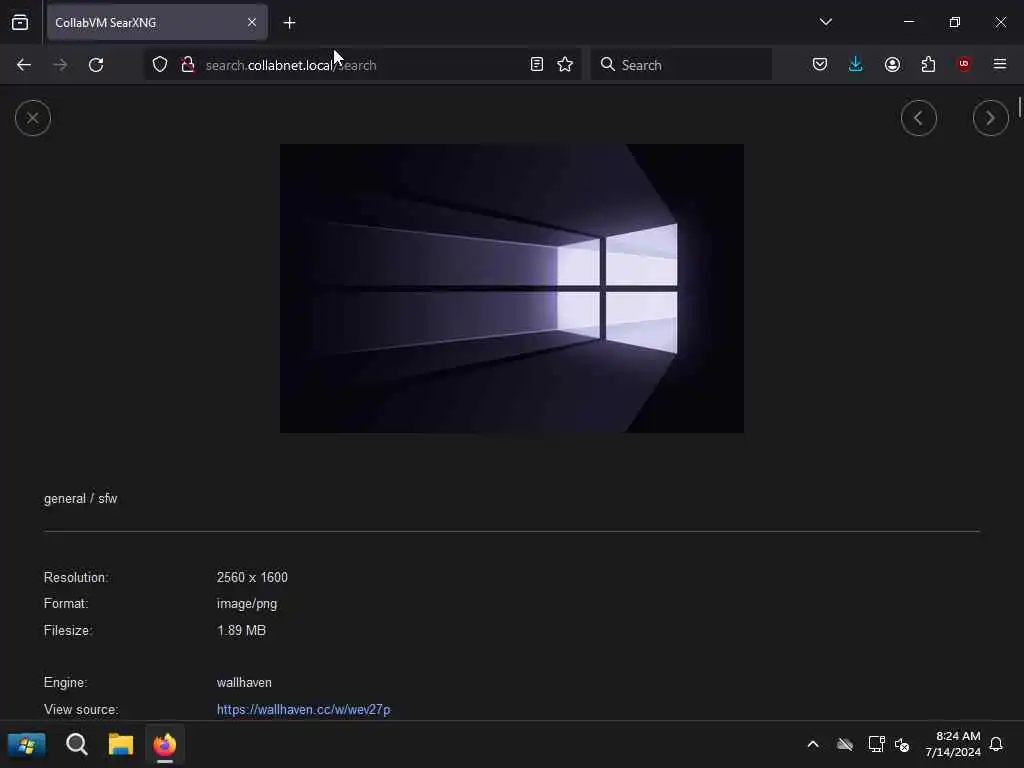
Task: Show site connection lock information
Action: 188,65
